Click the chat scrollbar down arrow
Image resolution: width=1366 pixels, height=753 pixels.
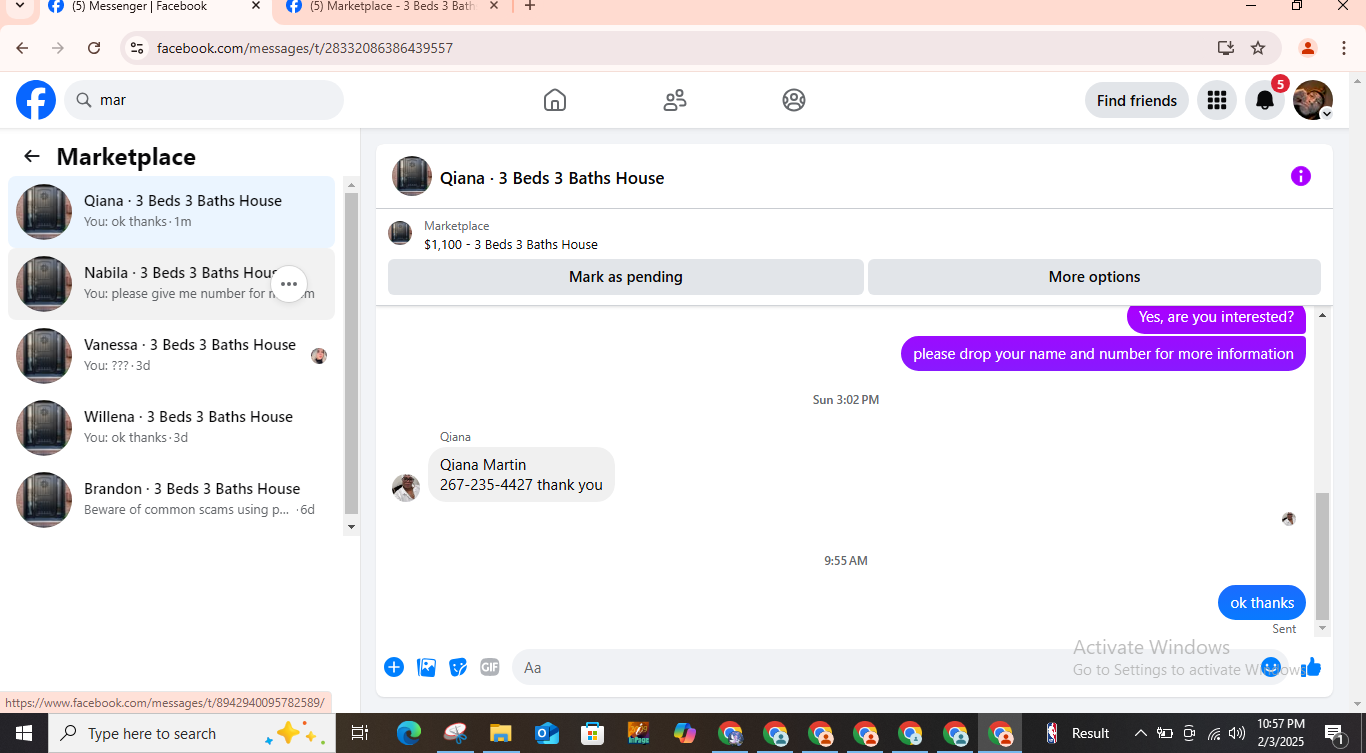[1322, 628]
